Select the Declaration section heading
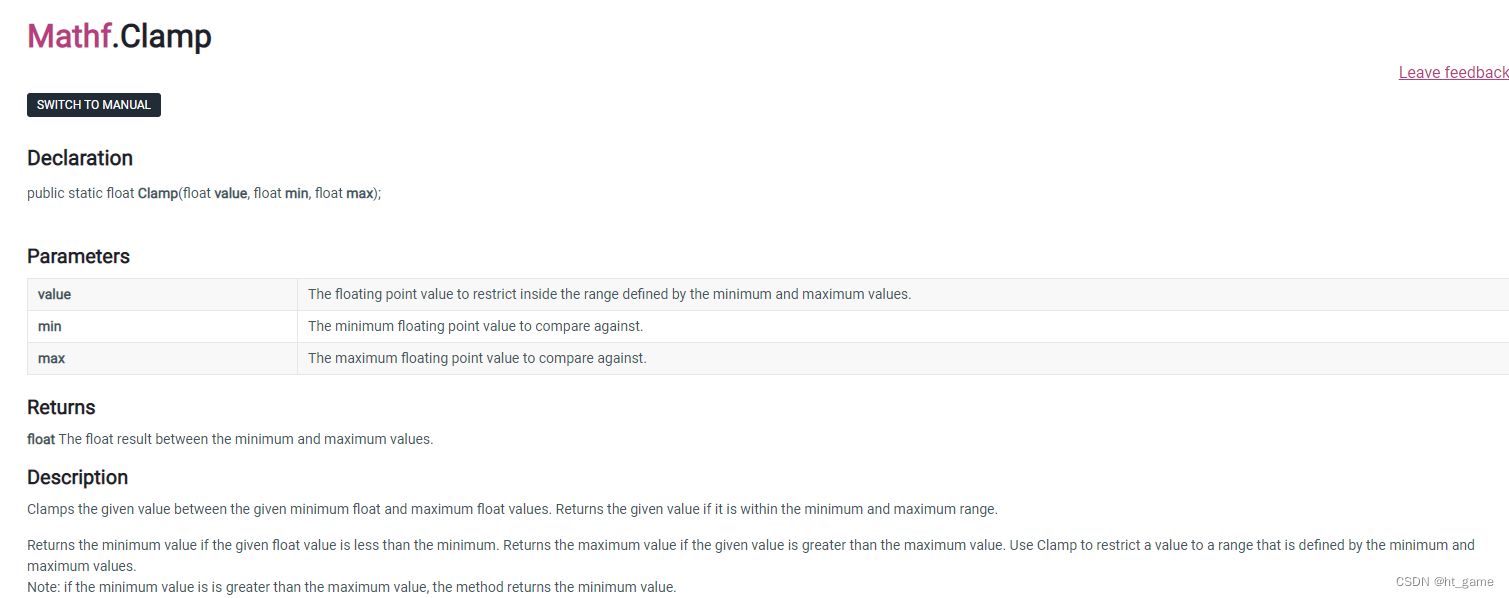 pos(80,158)
